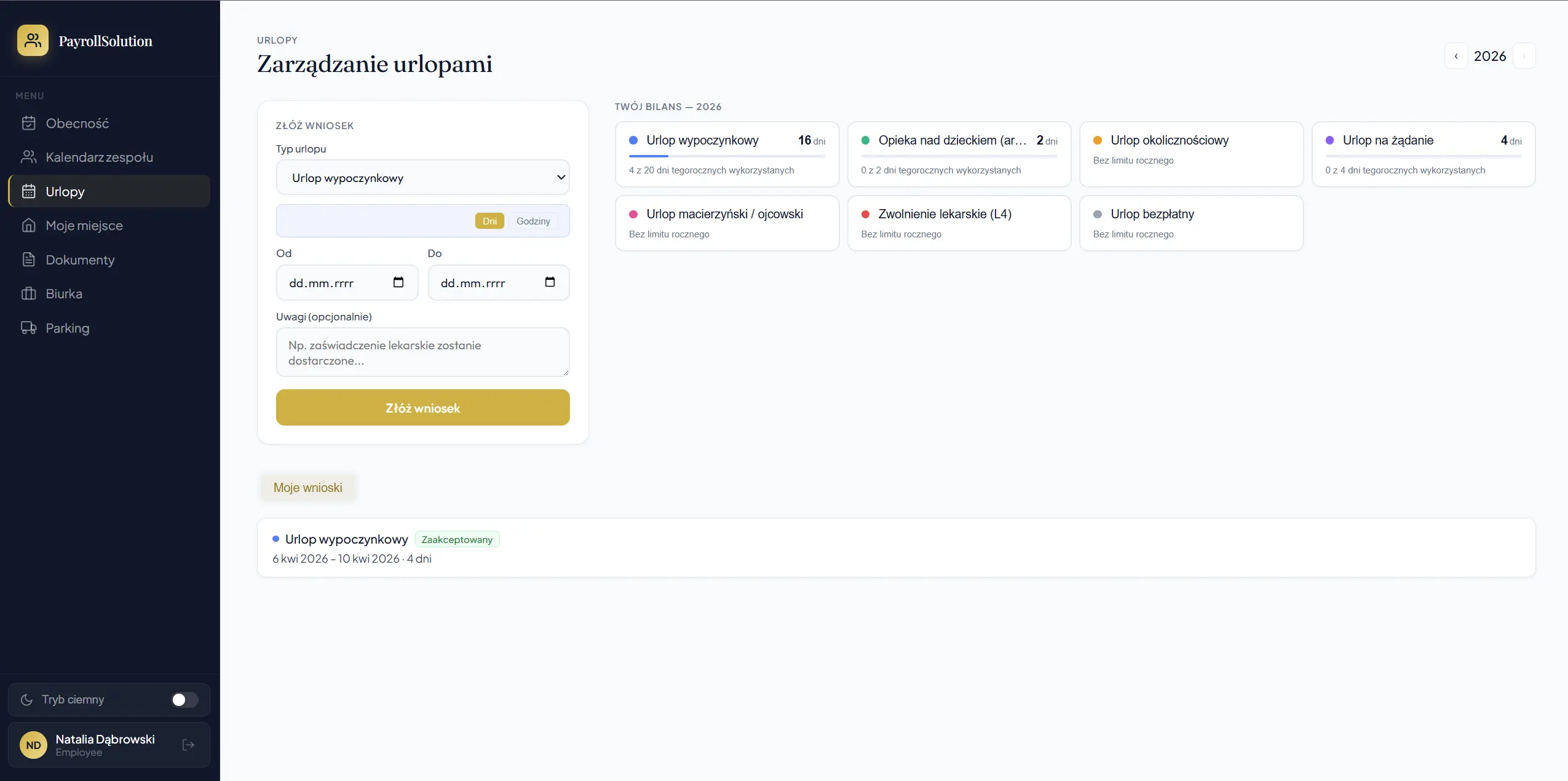Click the Moje miejsce home icon
Viewport: 1568px width, 781px height.
[x=28, y=225]
